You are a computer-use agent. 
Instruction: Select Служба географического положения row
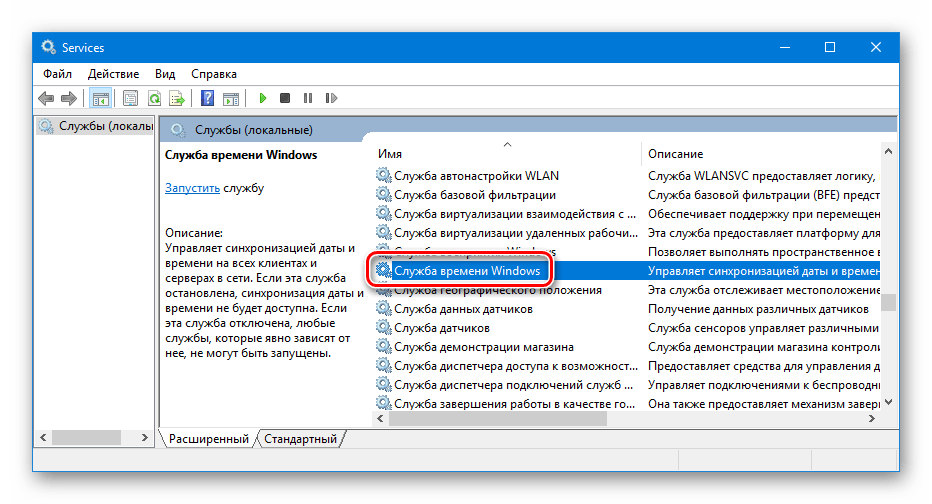(x=627, y=289)
